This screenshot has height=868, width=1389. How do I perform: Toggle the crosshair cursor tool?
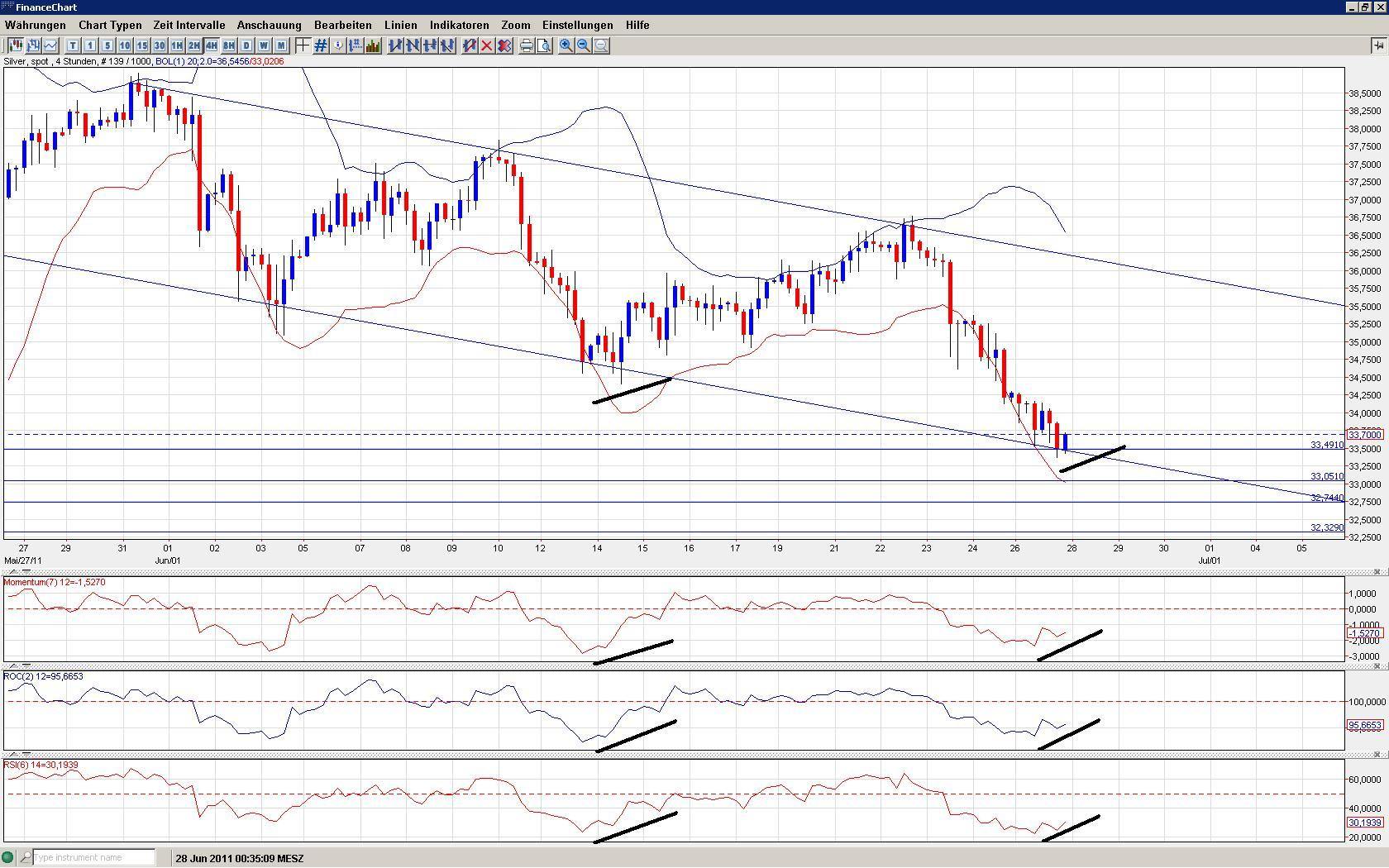(303, 45)
